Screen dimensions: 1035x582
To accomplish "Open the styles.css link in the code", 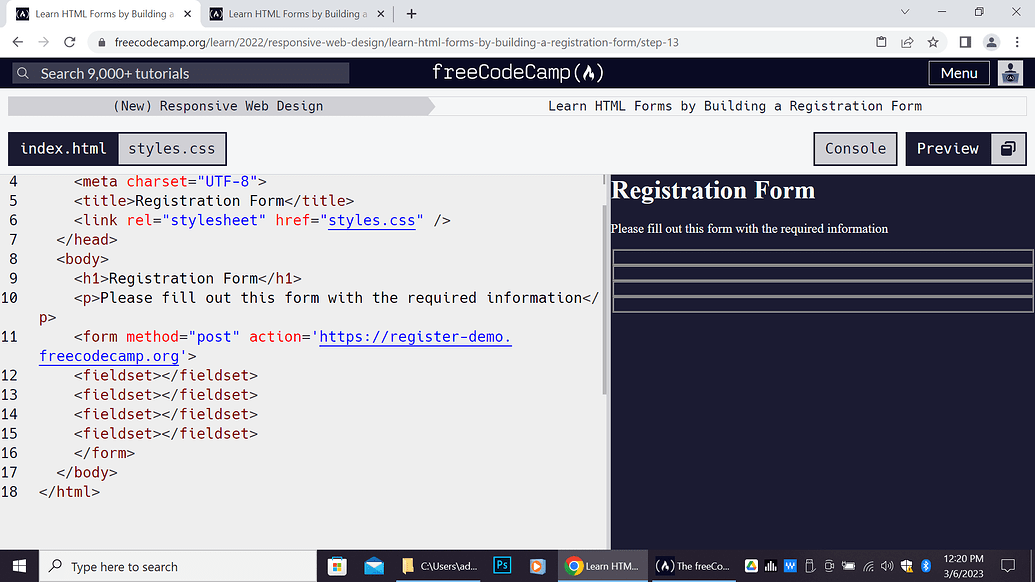I will [371, 220].
